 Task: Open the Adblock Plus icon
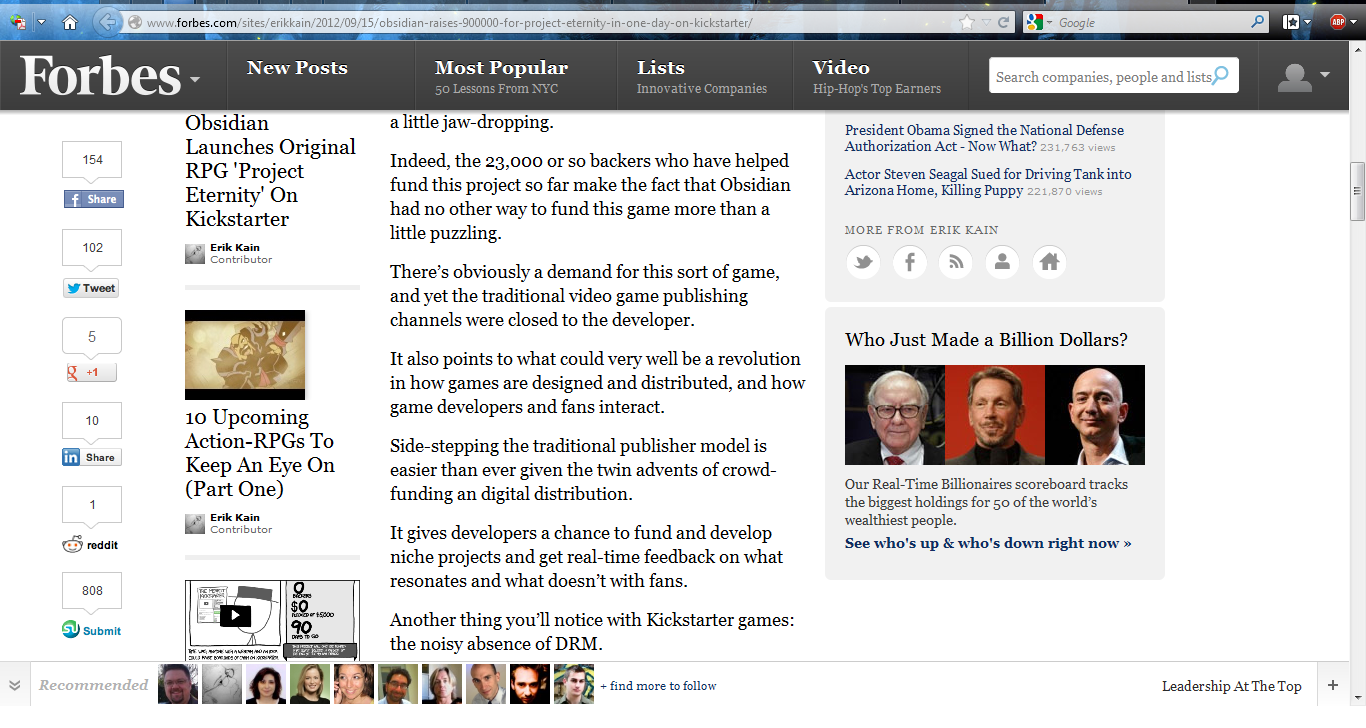1337,22
